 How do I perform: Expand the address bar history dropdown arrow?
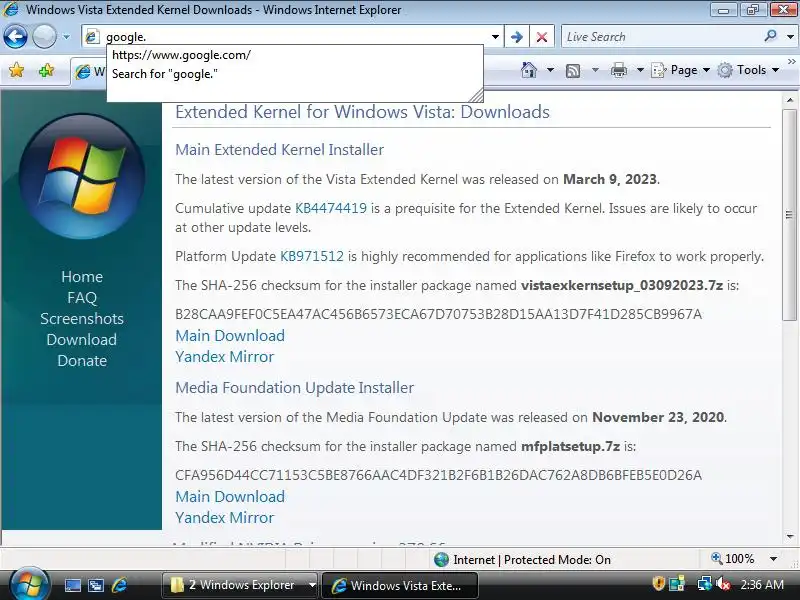495,37
